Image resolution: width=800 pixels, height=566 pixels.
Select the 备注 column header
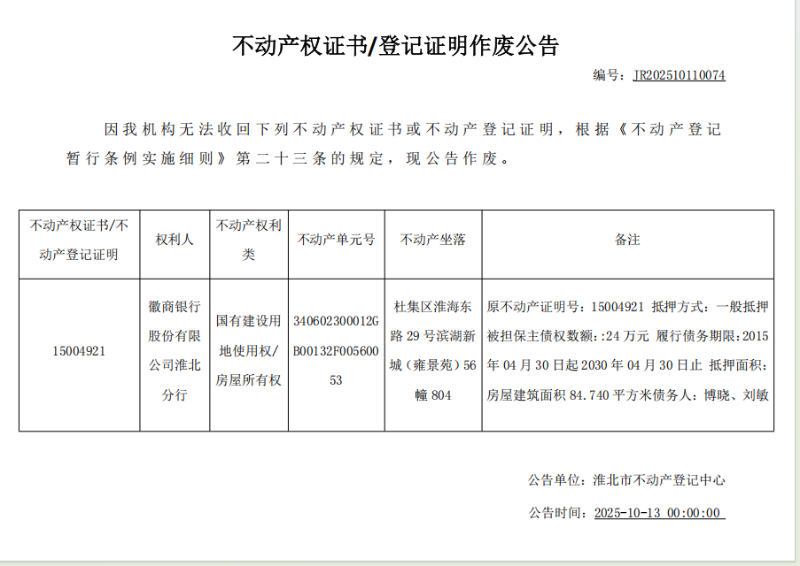point(627,241)
